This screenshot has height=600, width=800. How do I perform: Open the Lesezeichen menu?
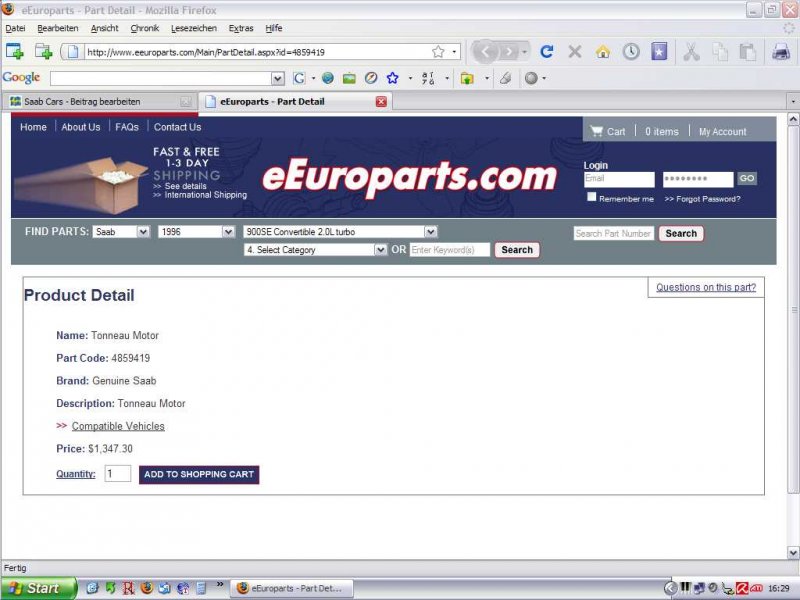(x=194, y=28)
